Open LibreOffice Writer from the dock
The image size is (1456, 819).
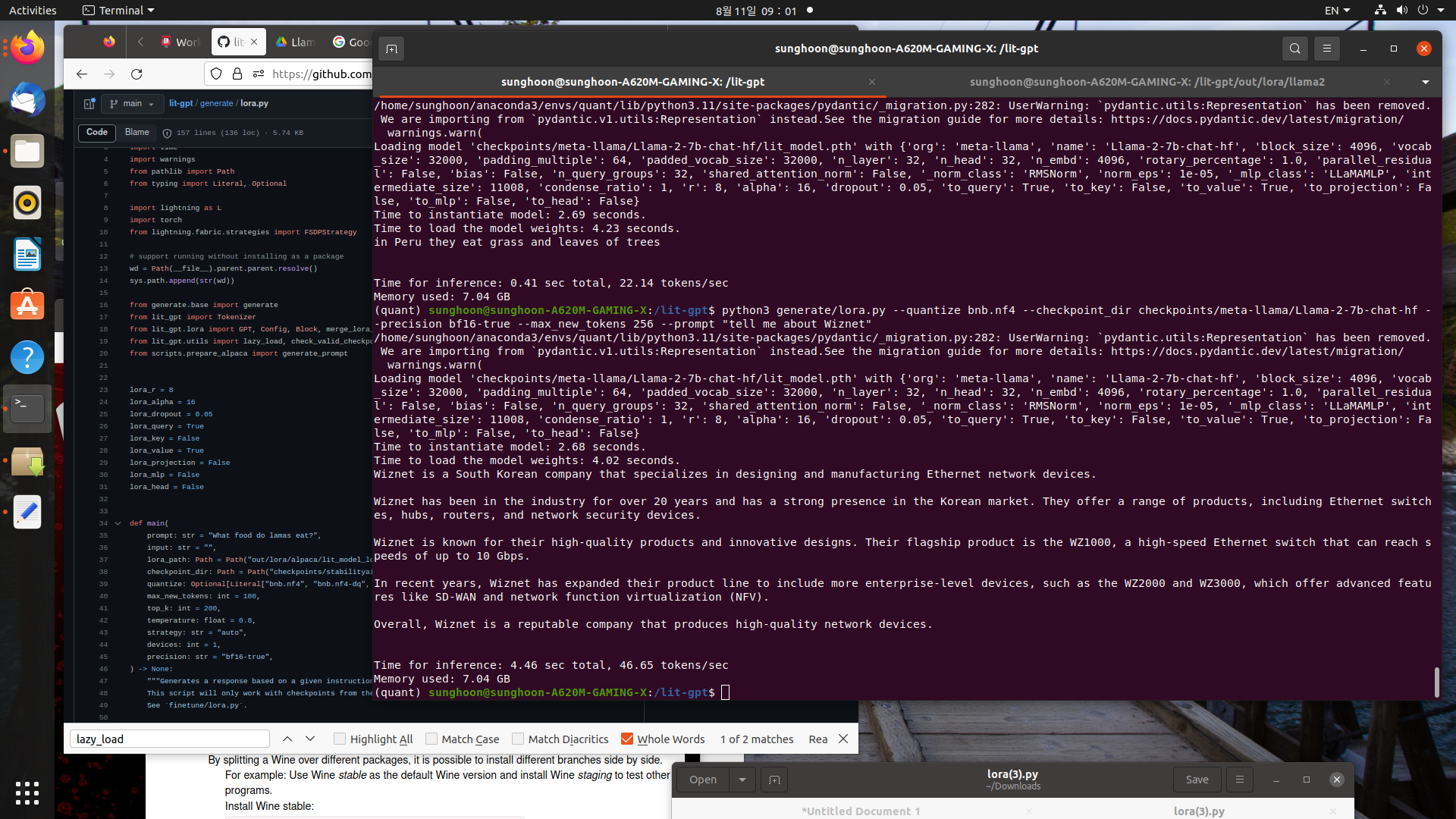(x=27, y=254)
